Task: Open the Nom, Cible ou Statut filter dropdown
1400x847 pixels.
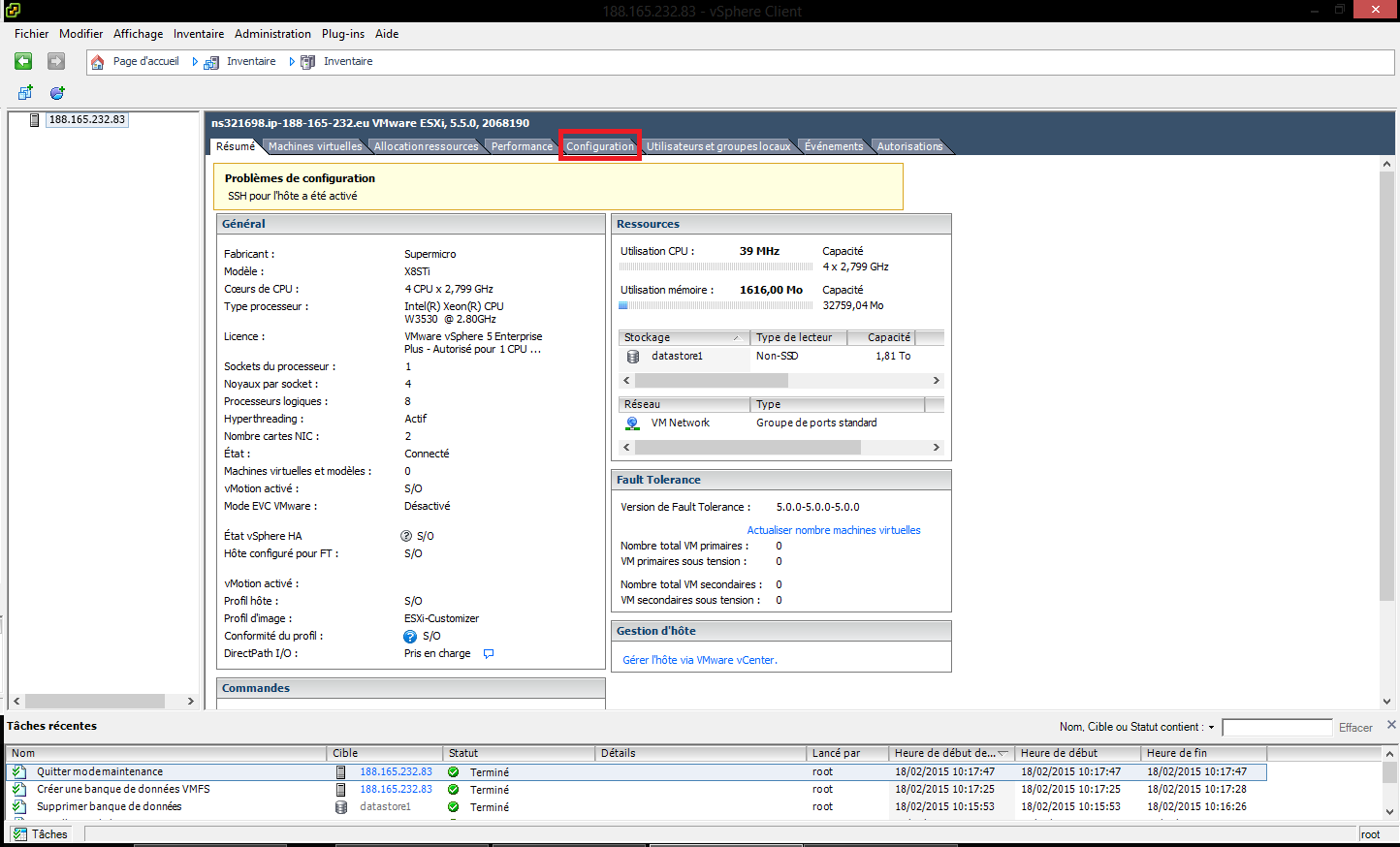Action: coord(1211,727)
